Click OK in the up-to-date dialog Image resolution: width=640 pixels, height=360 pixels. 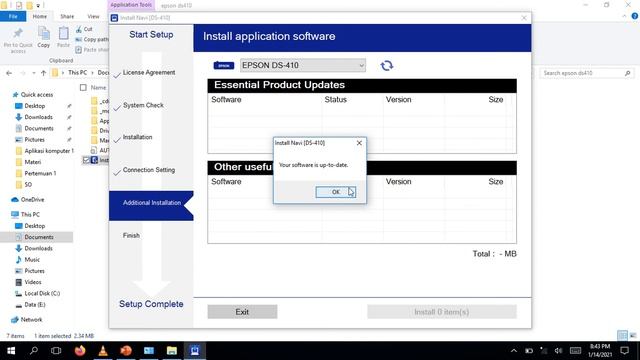coord(336,192)
